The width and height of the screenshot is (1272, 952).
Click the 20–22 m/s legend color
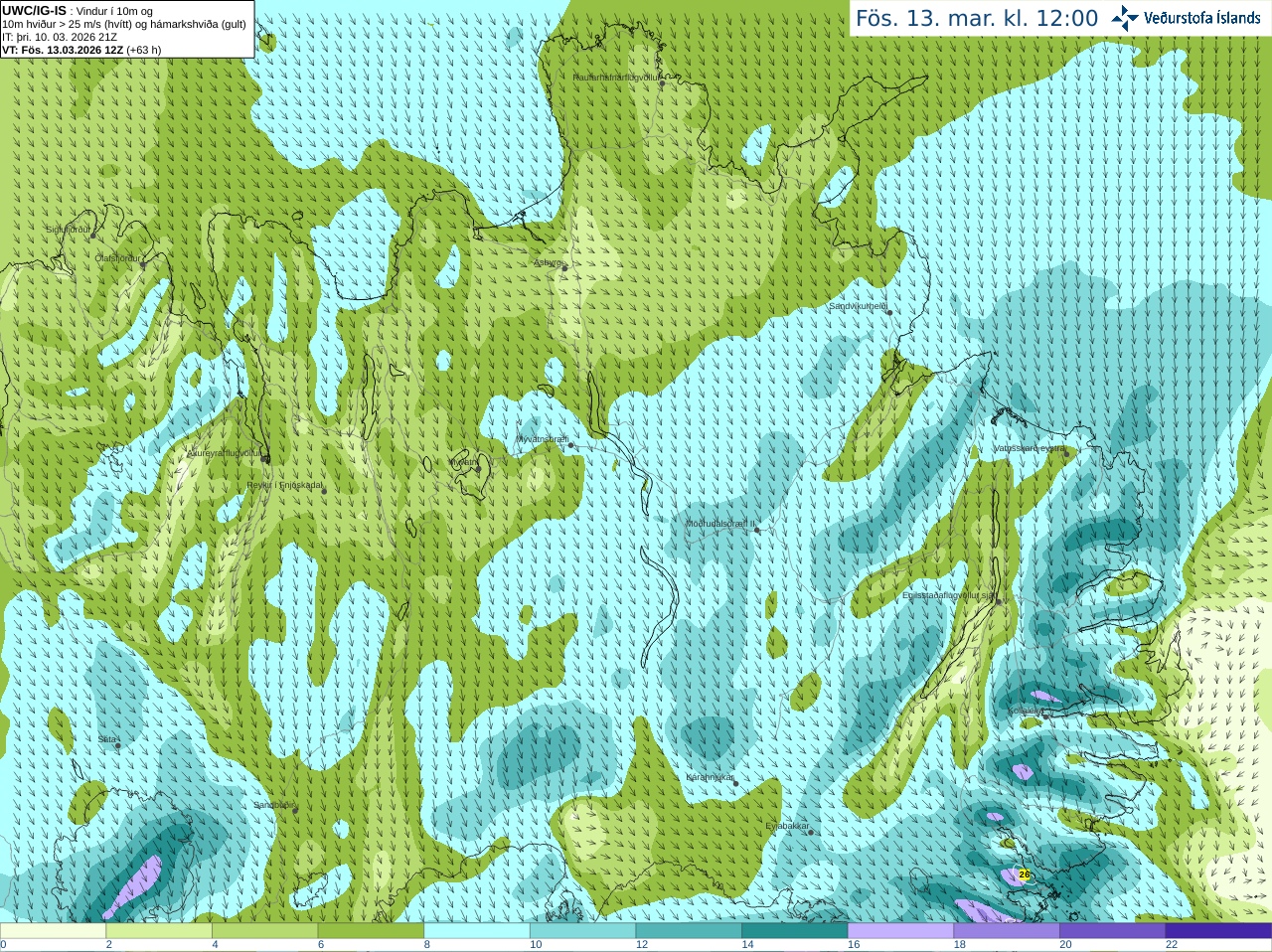pos(1113,931)
